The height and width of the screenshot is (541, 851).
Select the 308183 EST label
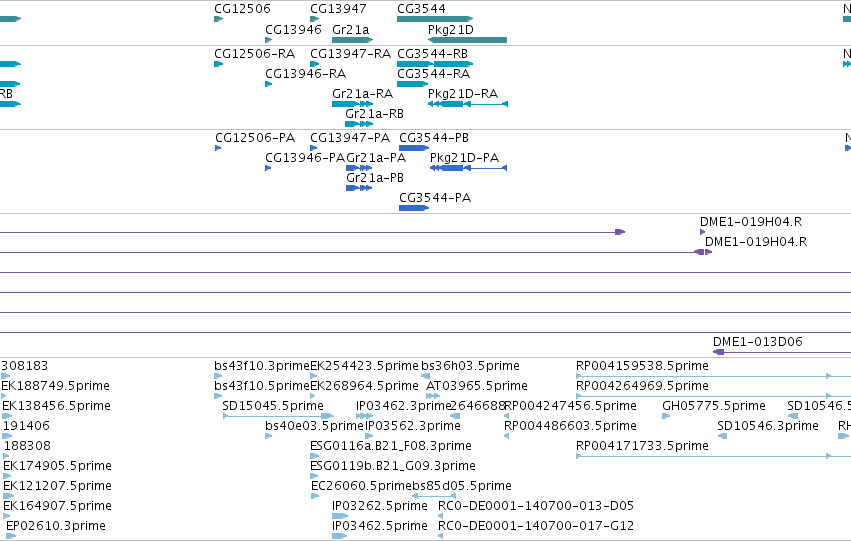pyautogui.click(x=24, y=366)
